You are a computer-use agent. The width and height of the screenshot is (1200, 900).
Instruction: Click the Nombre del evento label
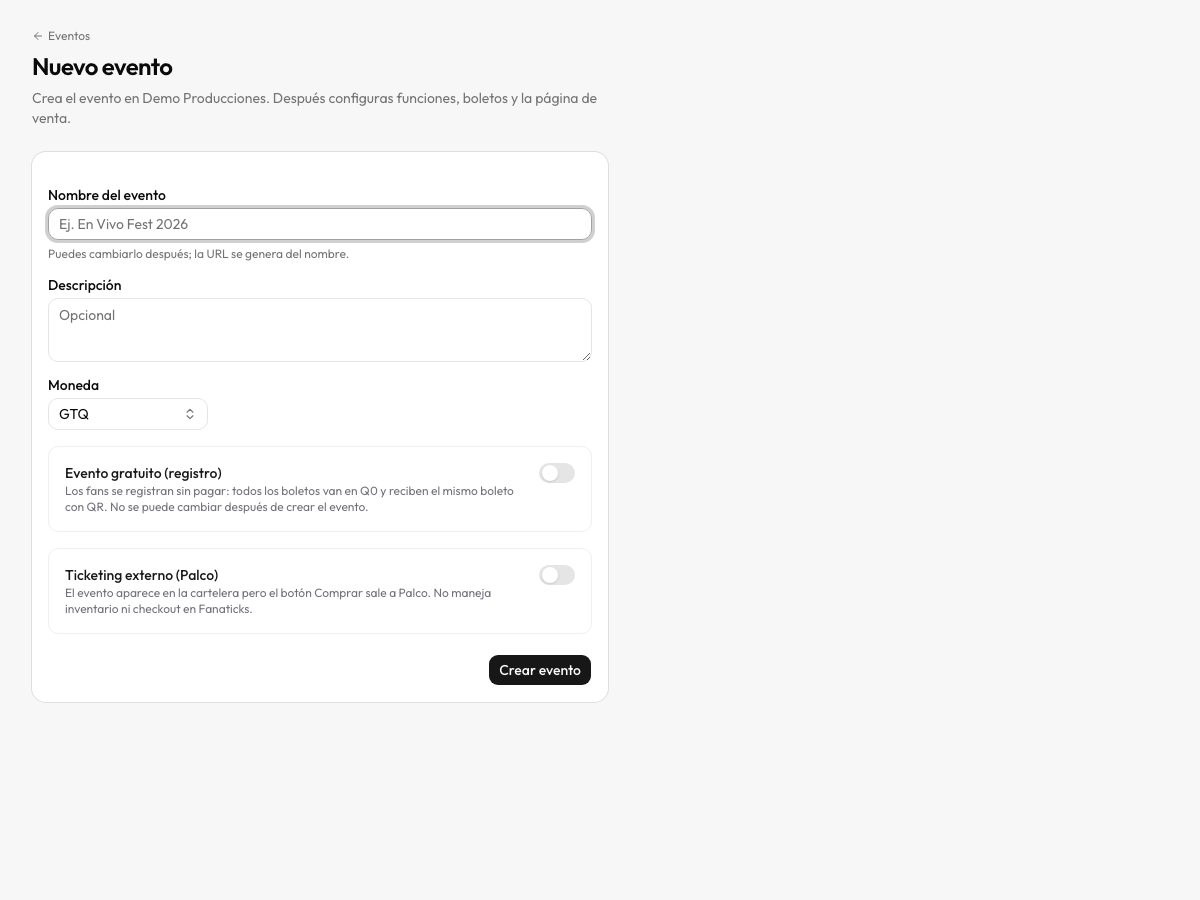pos(107,195)
